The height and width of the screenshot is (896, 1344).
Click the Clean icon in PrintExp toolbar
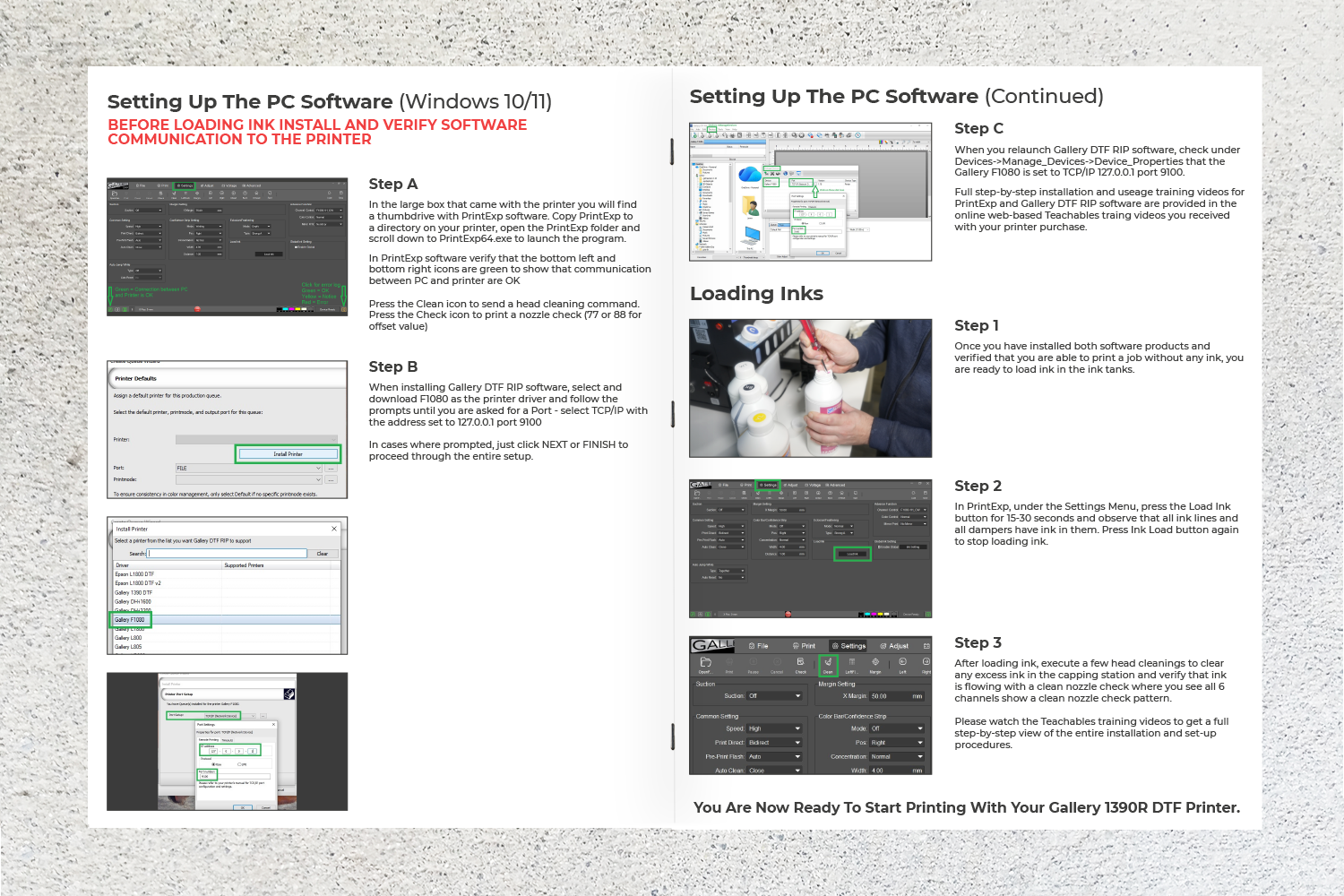pyautogui.click(x=828, y=662)
